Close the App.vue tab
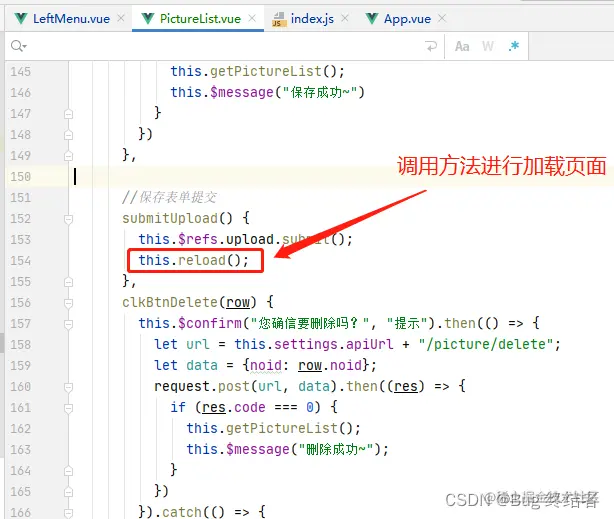This screenshot has height=519, width=614. click(442, 18)
